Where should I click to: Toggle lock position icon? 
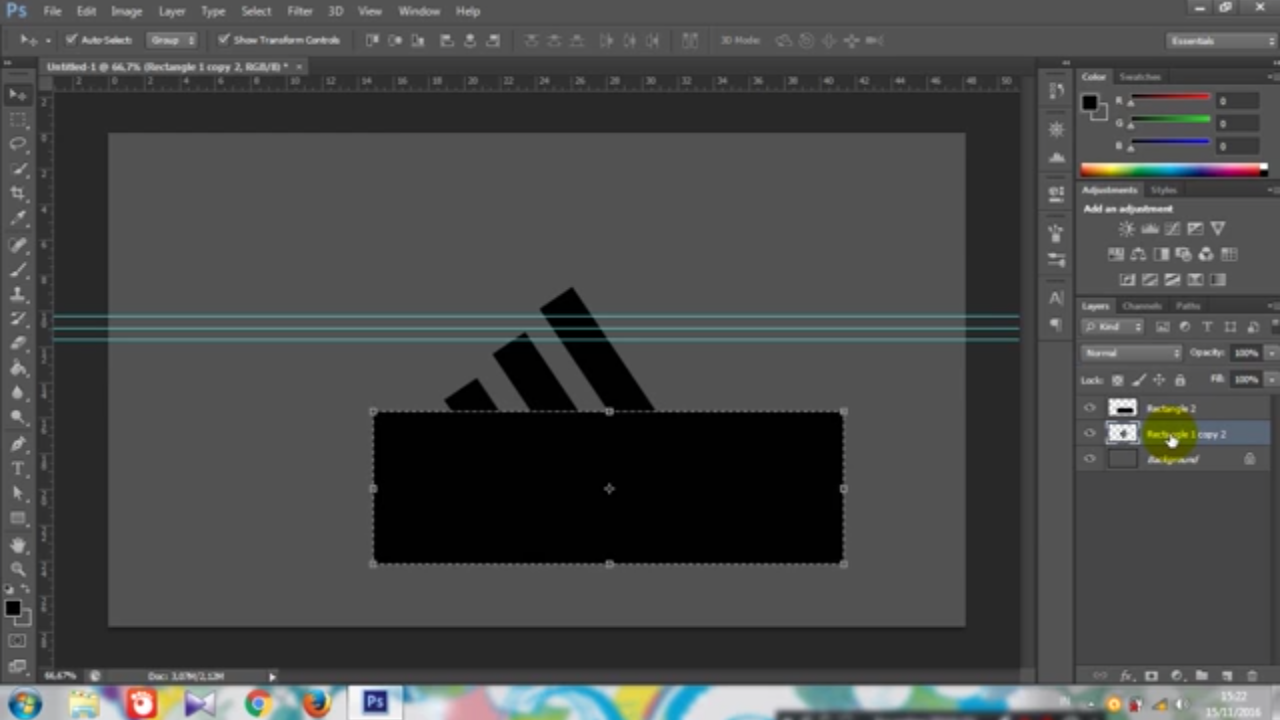coord(1159,380)
